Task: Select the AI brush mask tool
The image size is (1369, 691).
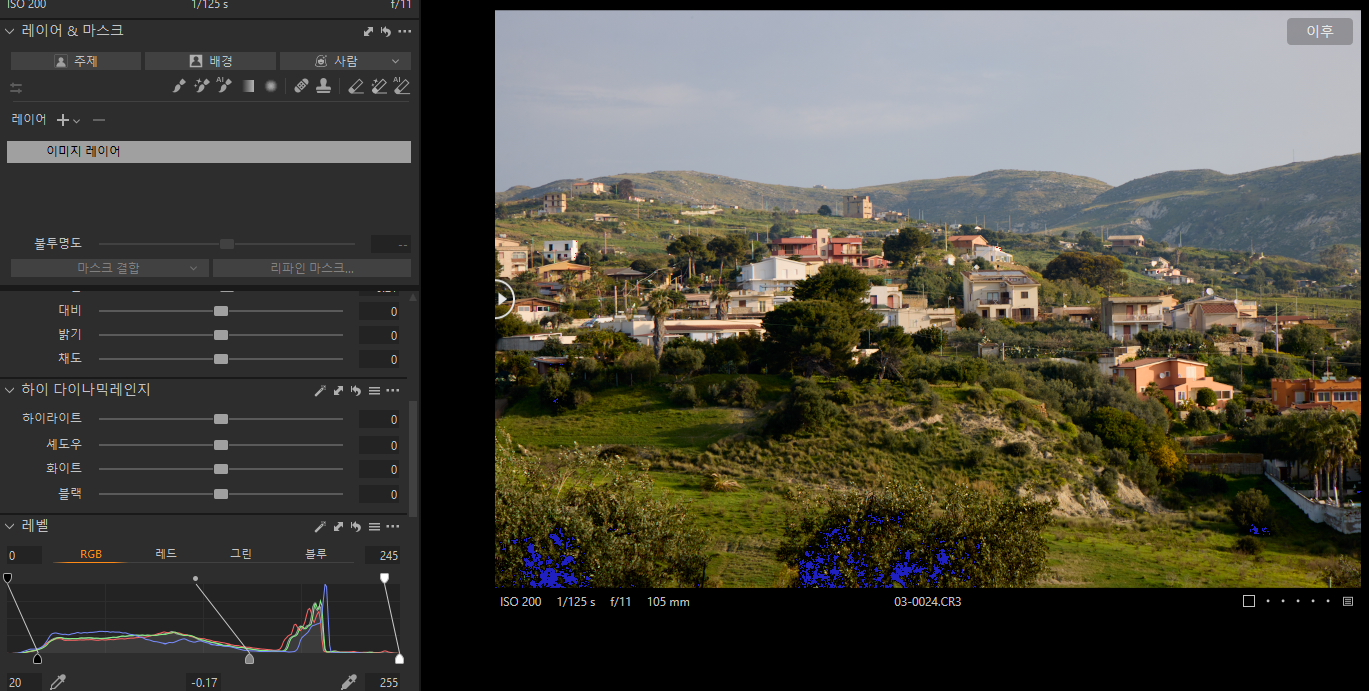Action: click(224, 87)
